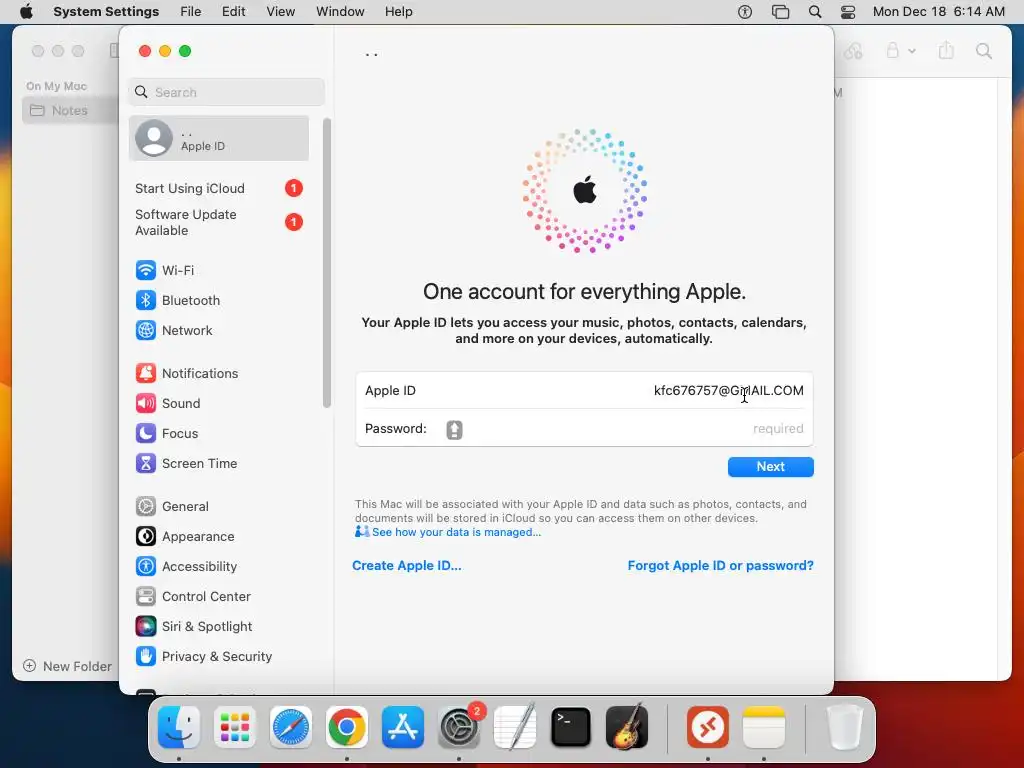Select Sound settings
Image resolution: width=1024 pixels, height=768 pixels.
click(168, 404)
